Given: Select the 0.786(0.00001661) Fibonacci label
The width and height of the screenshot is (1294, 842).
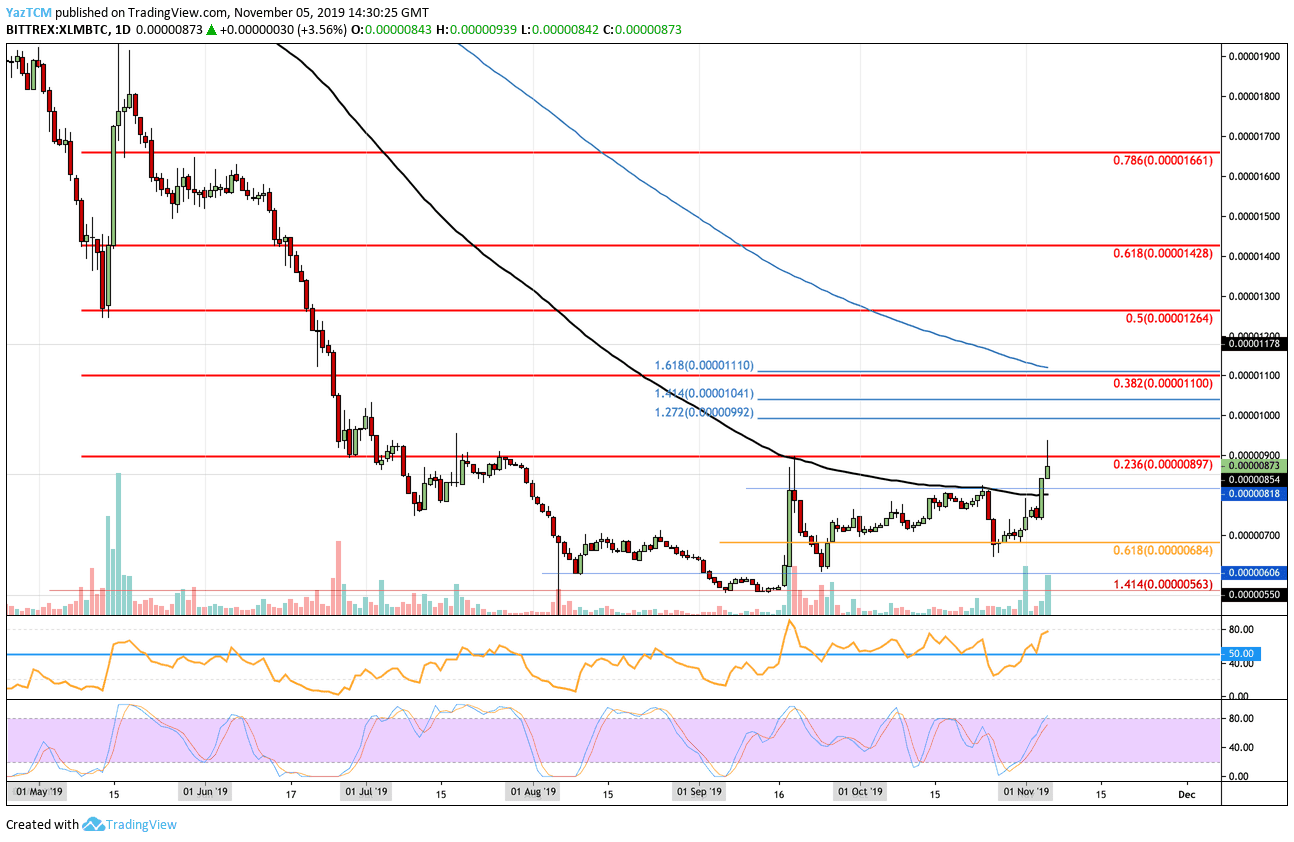Looking at the screenshot, I should coord(1163,159).
